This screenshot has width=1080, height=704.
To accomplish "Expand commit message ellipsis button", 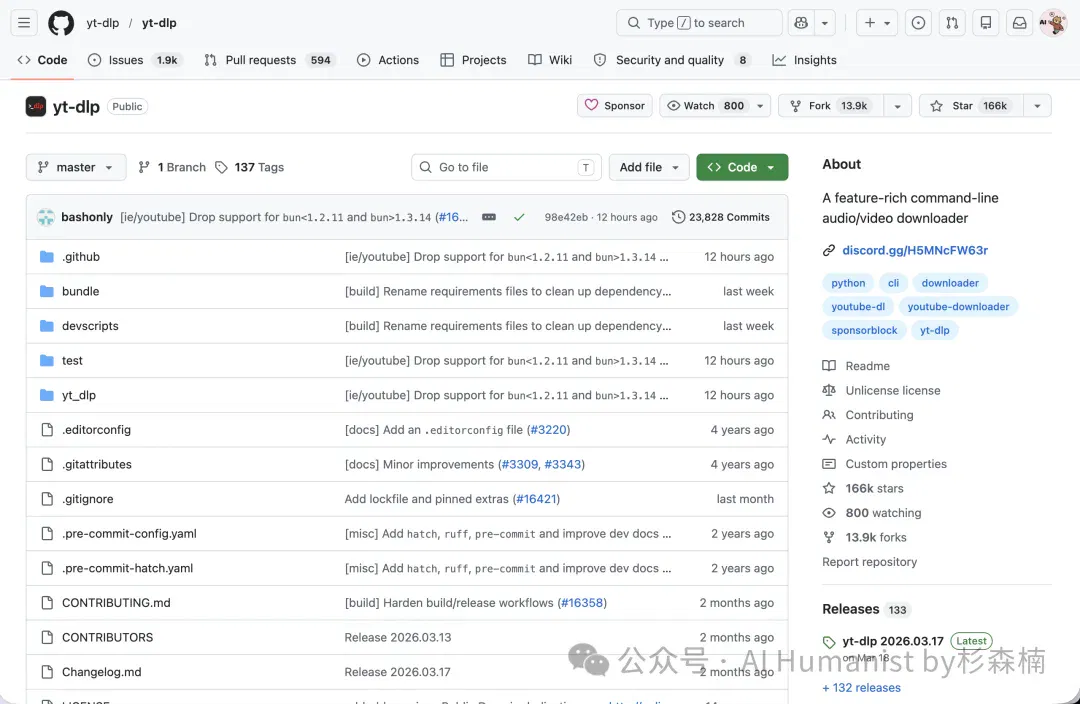I will 489,217.
